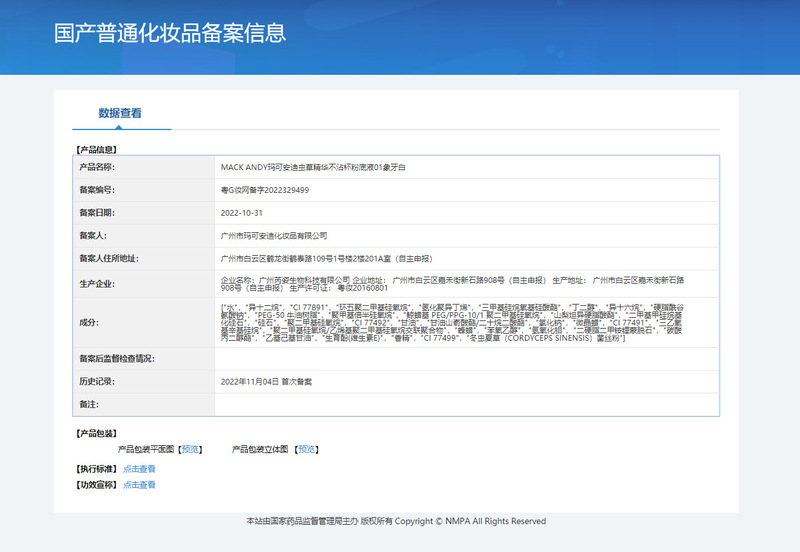This screenshot has height=552, width=800.
Task: Click the 产品信息 section heading
Action: pyautogui.click(x=96, y=149)
